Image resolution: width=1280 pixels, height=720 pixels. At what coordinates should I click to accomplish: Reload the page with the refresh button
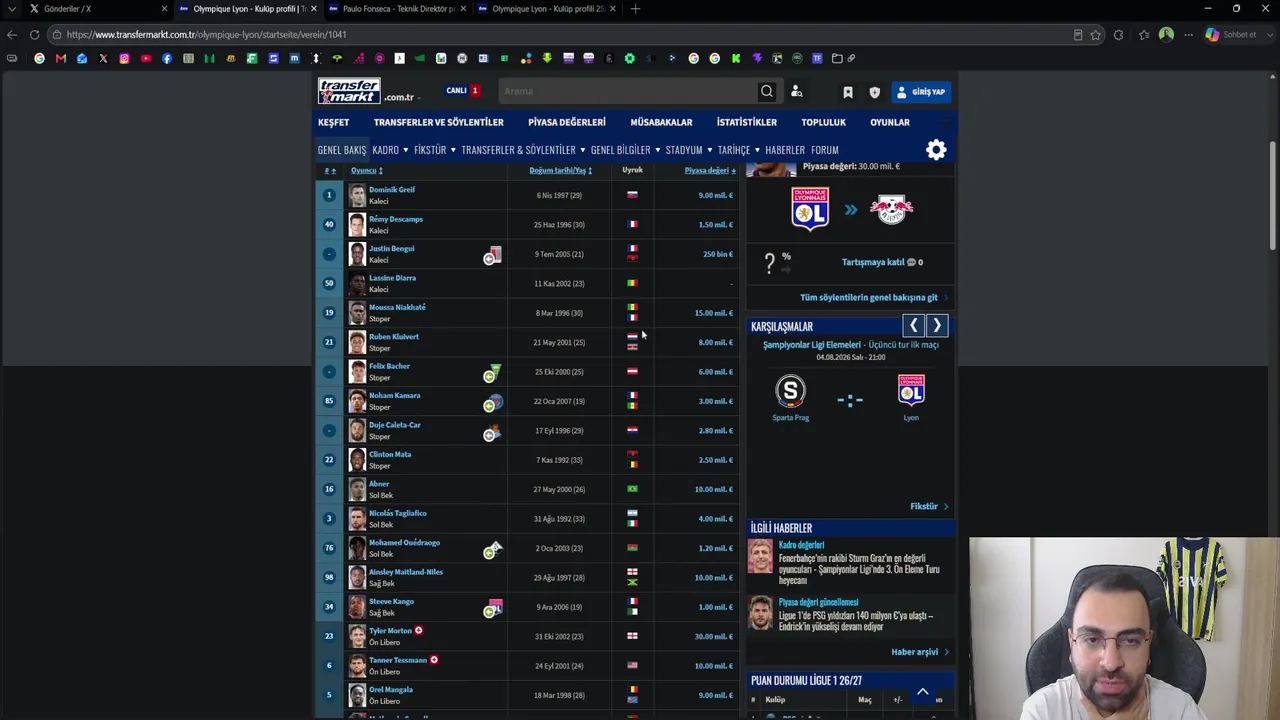click(x=34, y=35)
